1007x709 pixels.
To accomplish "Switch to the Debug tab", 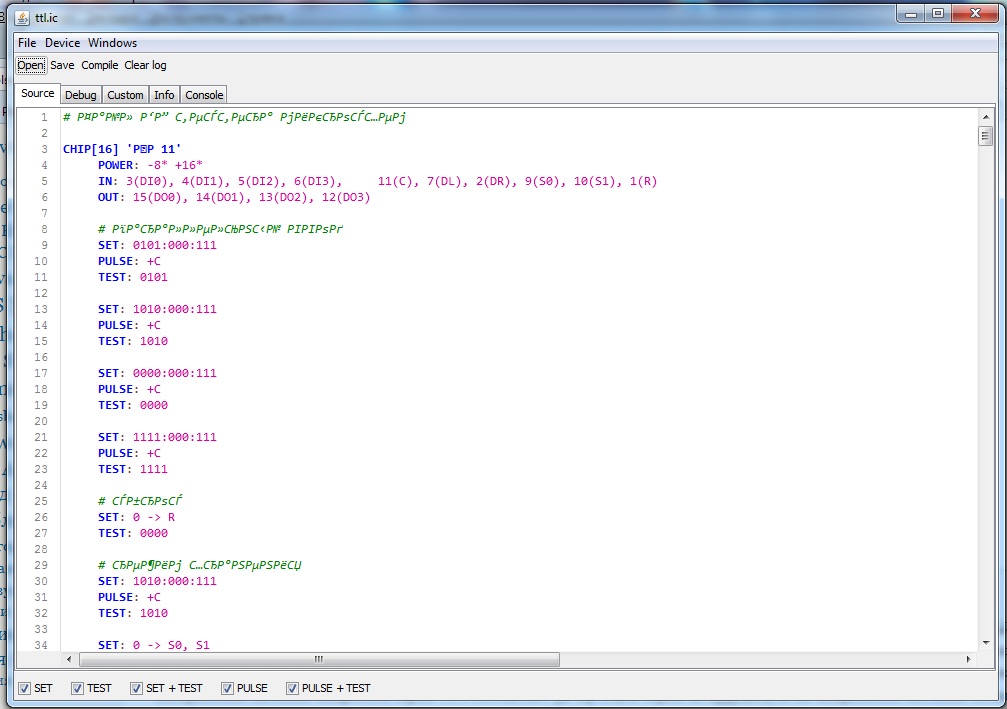I will pyautogui.click(x=81, y=95).
